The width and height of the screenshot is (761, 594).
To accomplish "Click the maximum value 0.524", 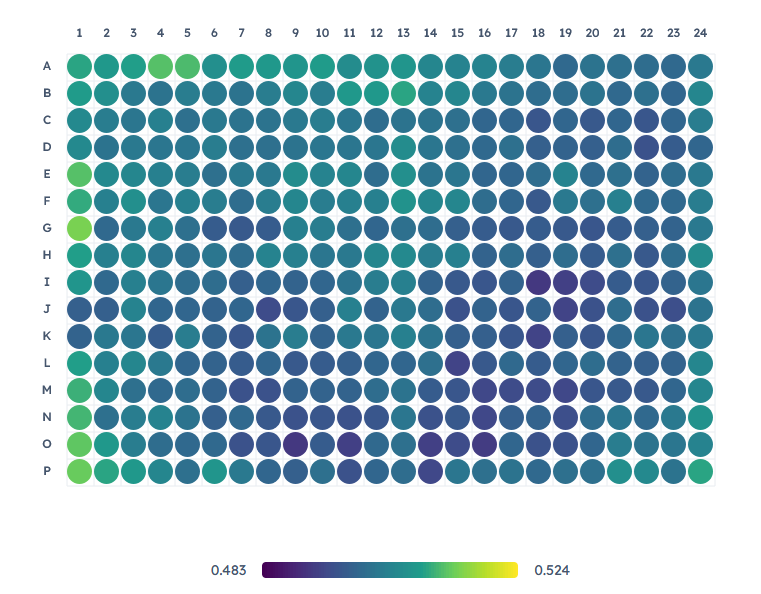I will click(x=552, y=570).
